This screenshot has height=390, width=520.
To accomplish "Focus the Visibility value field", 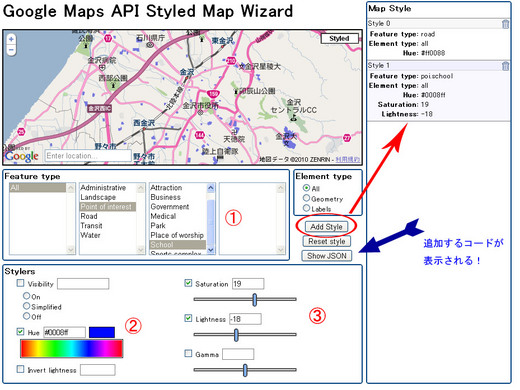I will [83, 284].
